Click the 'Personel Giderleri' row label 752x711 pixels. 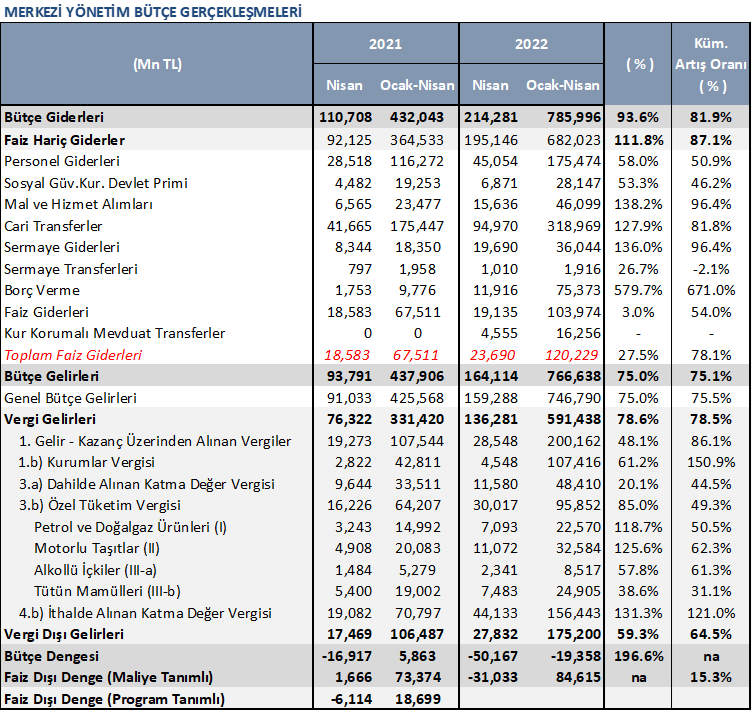(62, 161)
